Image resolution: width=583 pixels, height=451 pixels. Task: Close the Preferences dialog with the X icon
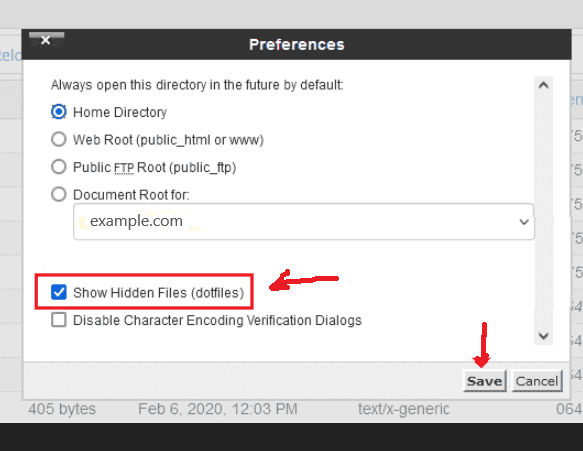coord(46,40)
